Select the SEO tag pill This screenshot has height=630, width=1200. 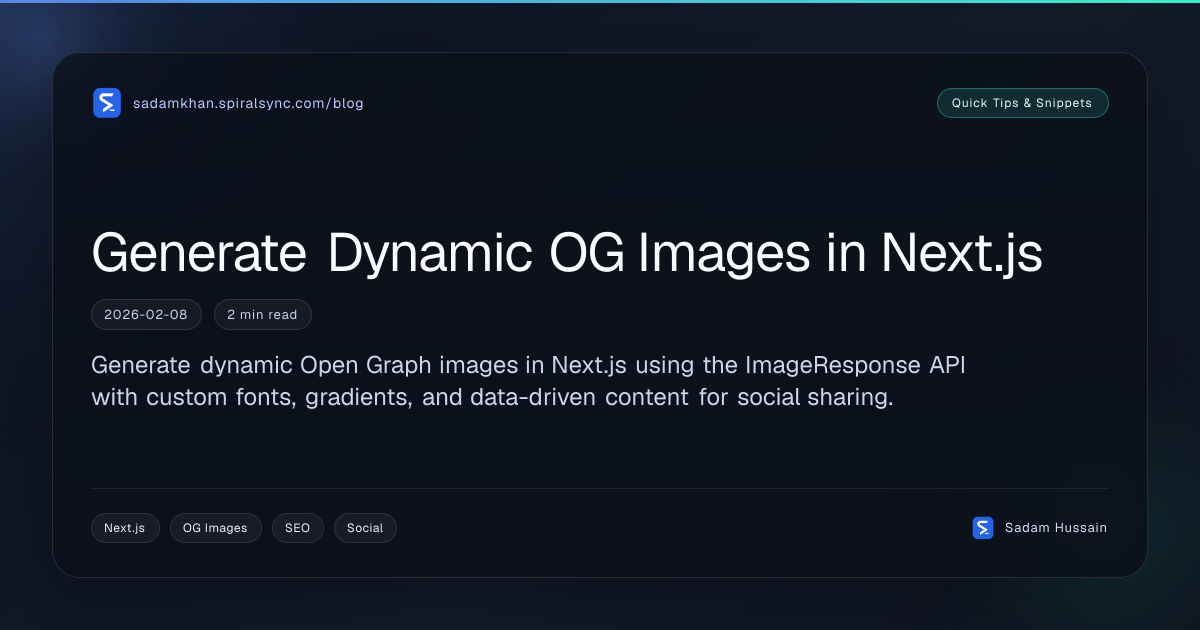click(x=297, y=528)
